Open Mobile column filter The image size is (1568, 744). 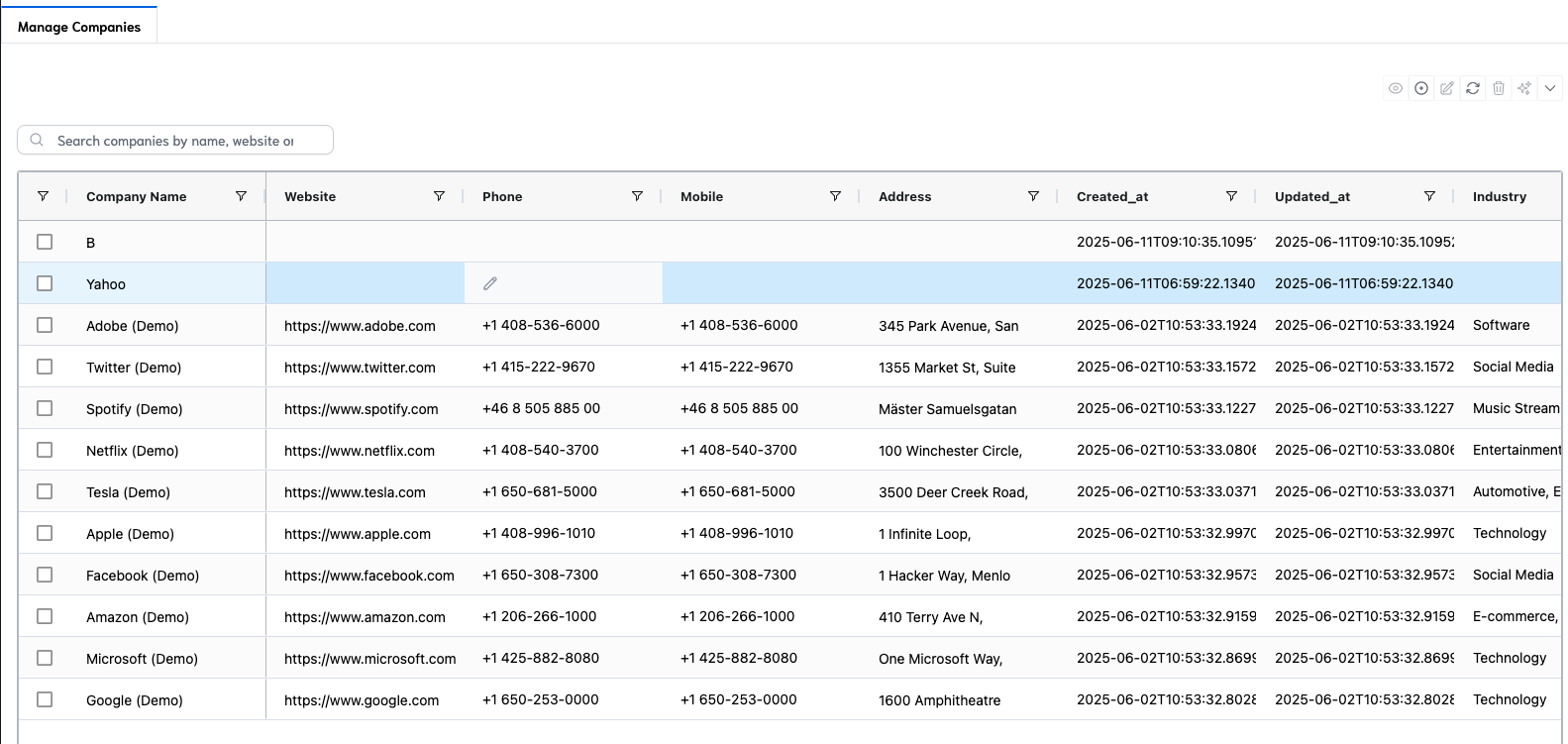tap(835, 196)
